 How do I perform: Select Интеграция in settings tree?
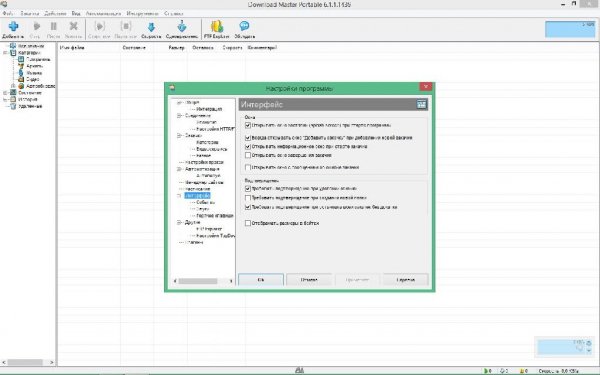[209, 109]
